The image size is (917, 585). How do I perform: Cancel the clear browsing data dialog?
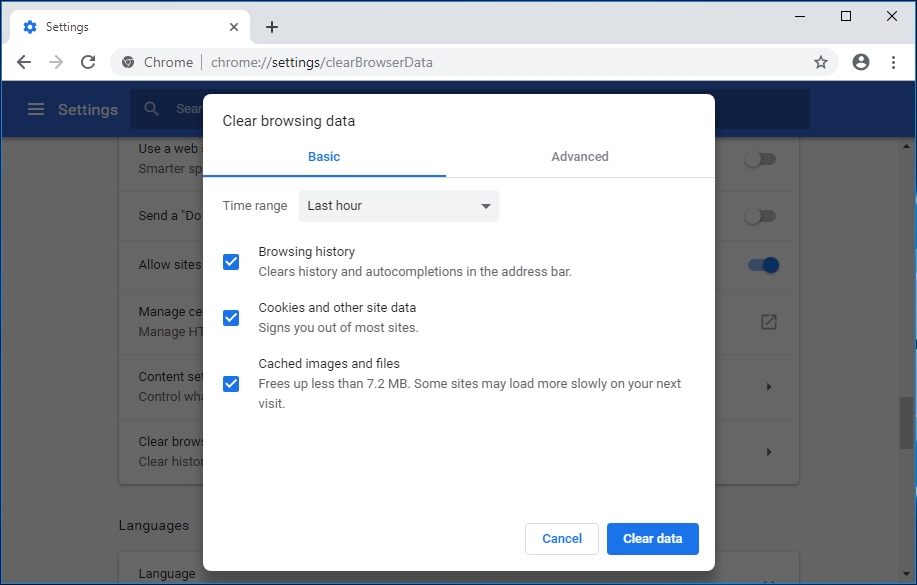point(561,538)
